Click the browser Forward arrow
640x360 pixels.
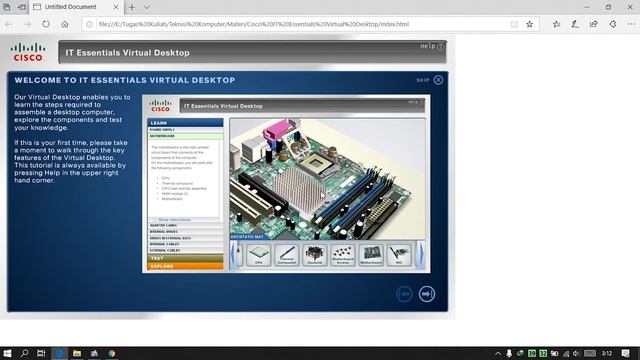(27, 24)
